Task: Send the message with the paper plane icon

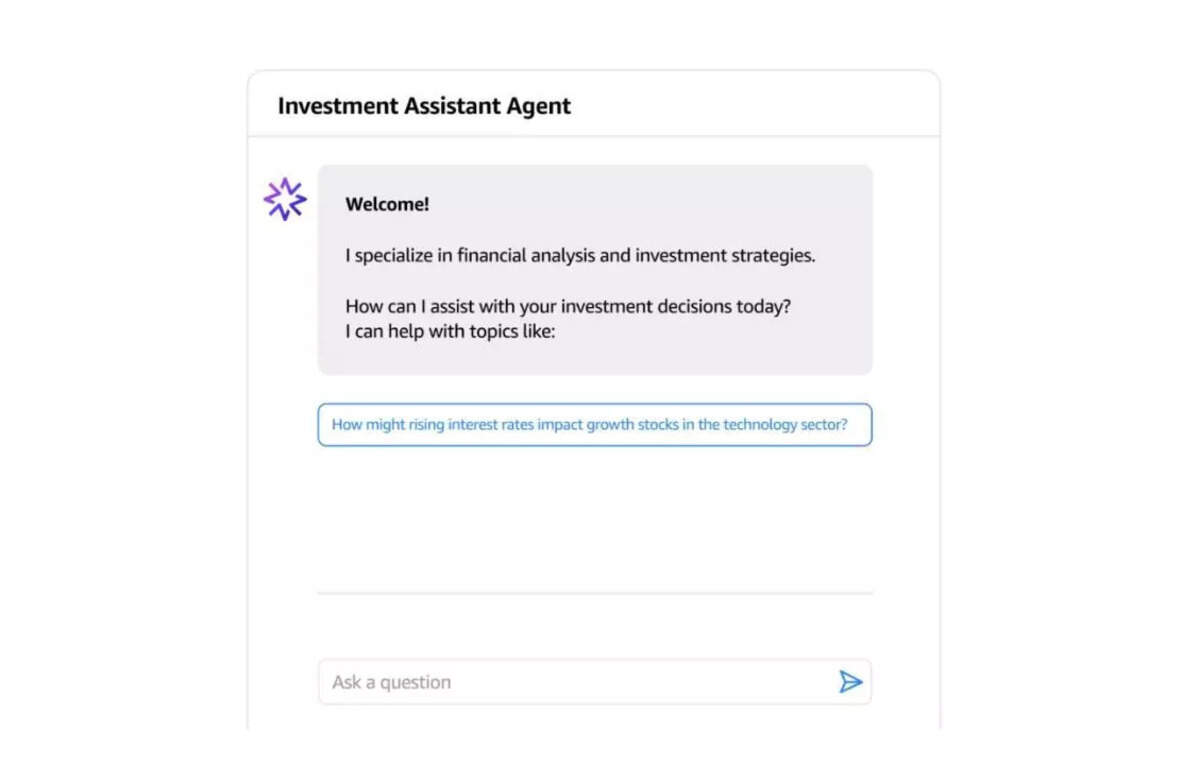Action: [850, 682]
